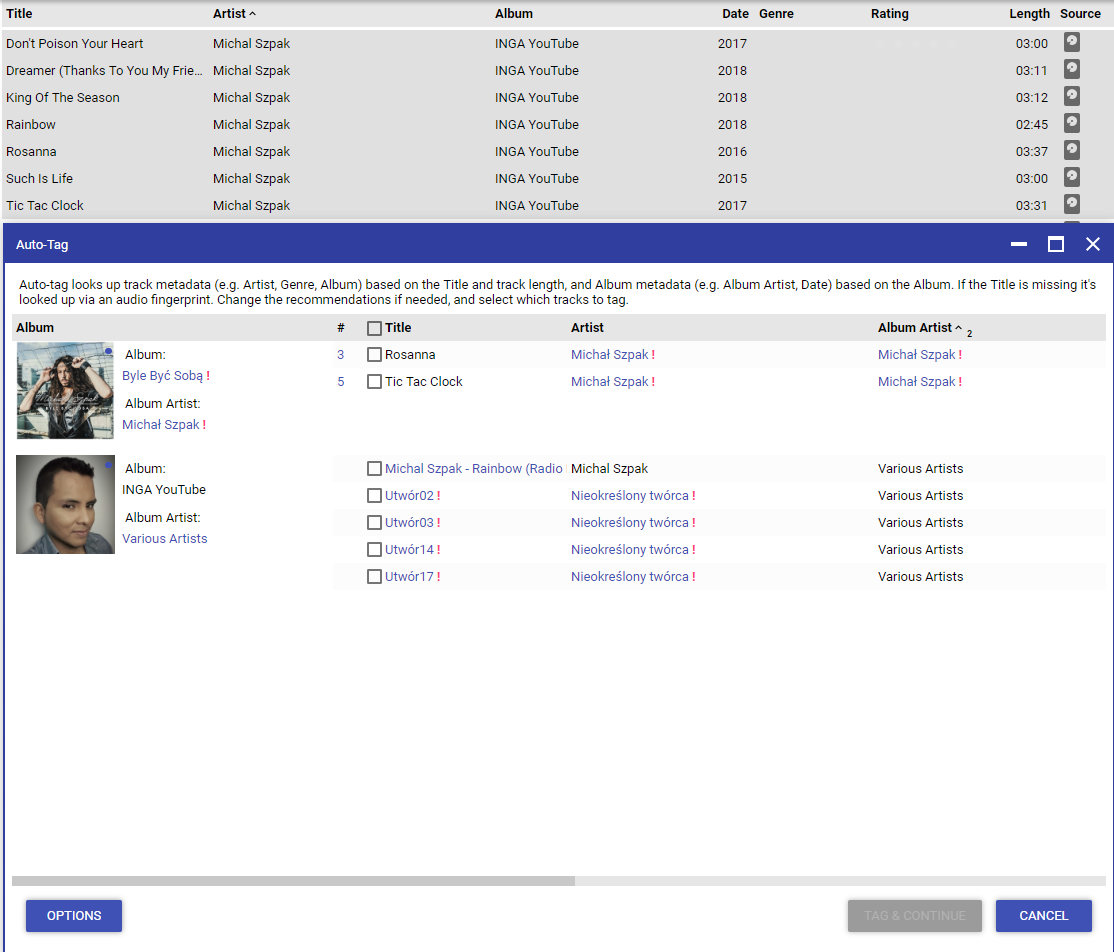Sort by Album Artist column header

(914, 327)
